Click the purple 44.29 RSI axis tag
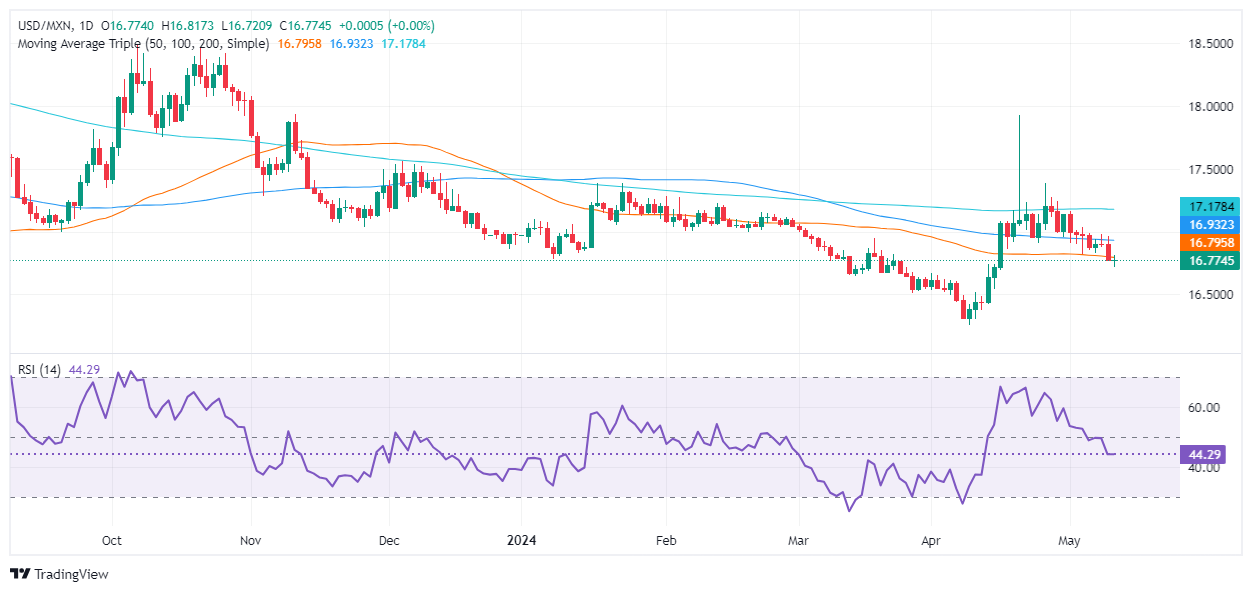 tap(1205, 454)
